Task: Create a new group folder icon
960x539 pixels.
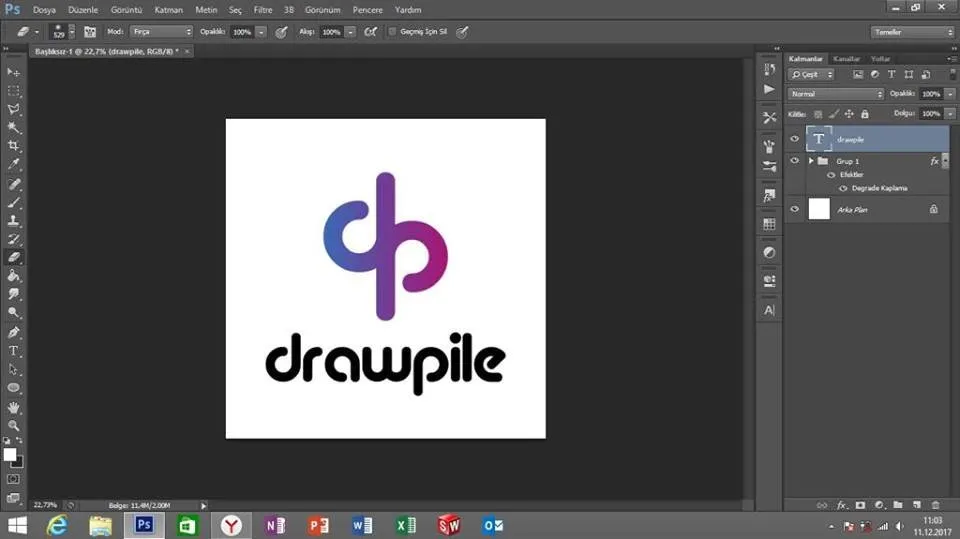Action: 898,505
